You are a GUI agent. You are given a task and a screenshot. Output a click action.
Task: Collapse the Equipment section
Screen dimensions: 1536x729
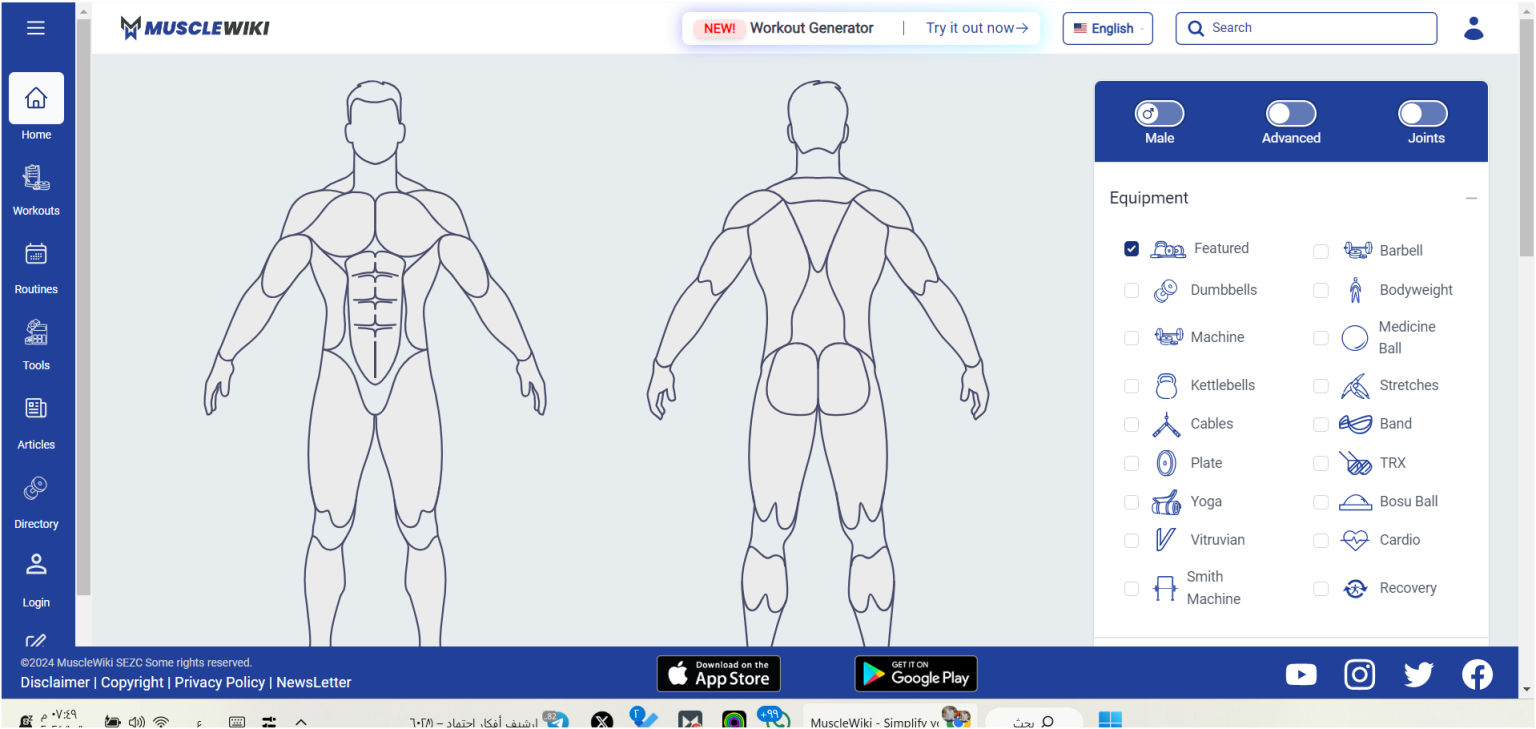(x=1471, y=198)
